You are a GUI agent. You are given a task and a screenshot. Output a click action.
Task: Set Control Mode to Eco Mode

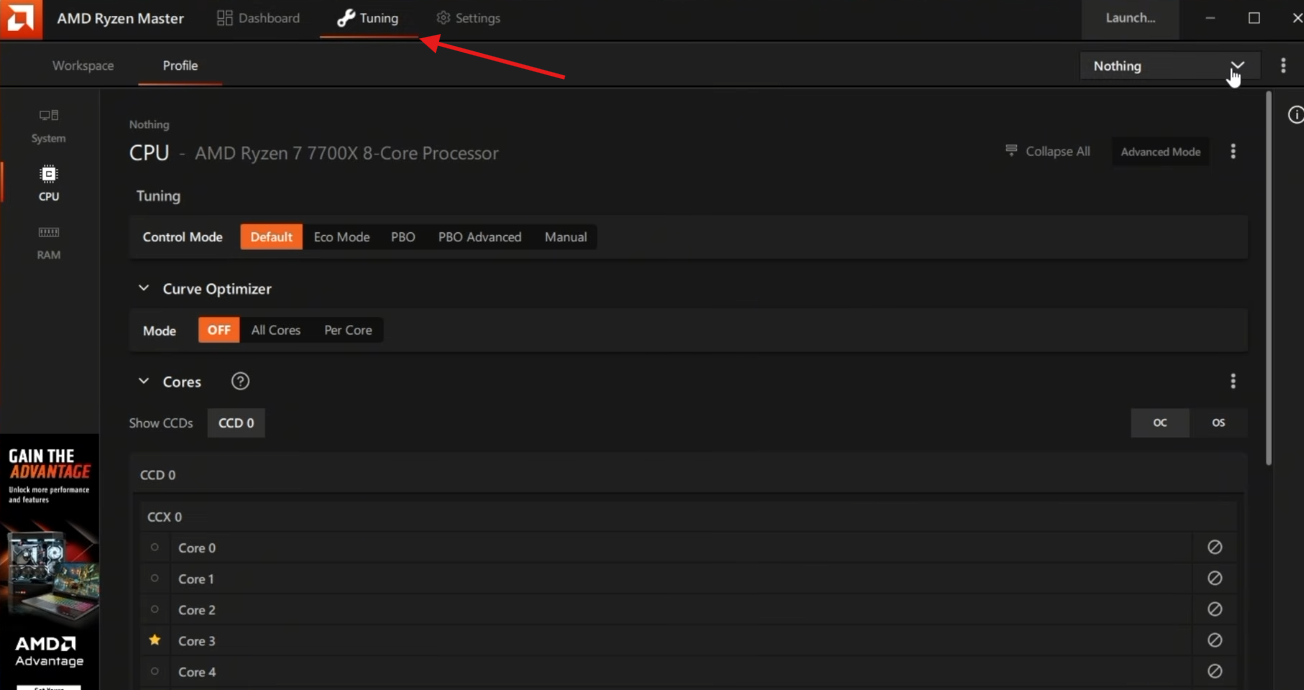(x=342, y=237)
